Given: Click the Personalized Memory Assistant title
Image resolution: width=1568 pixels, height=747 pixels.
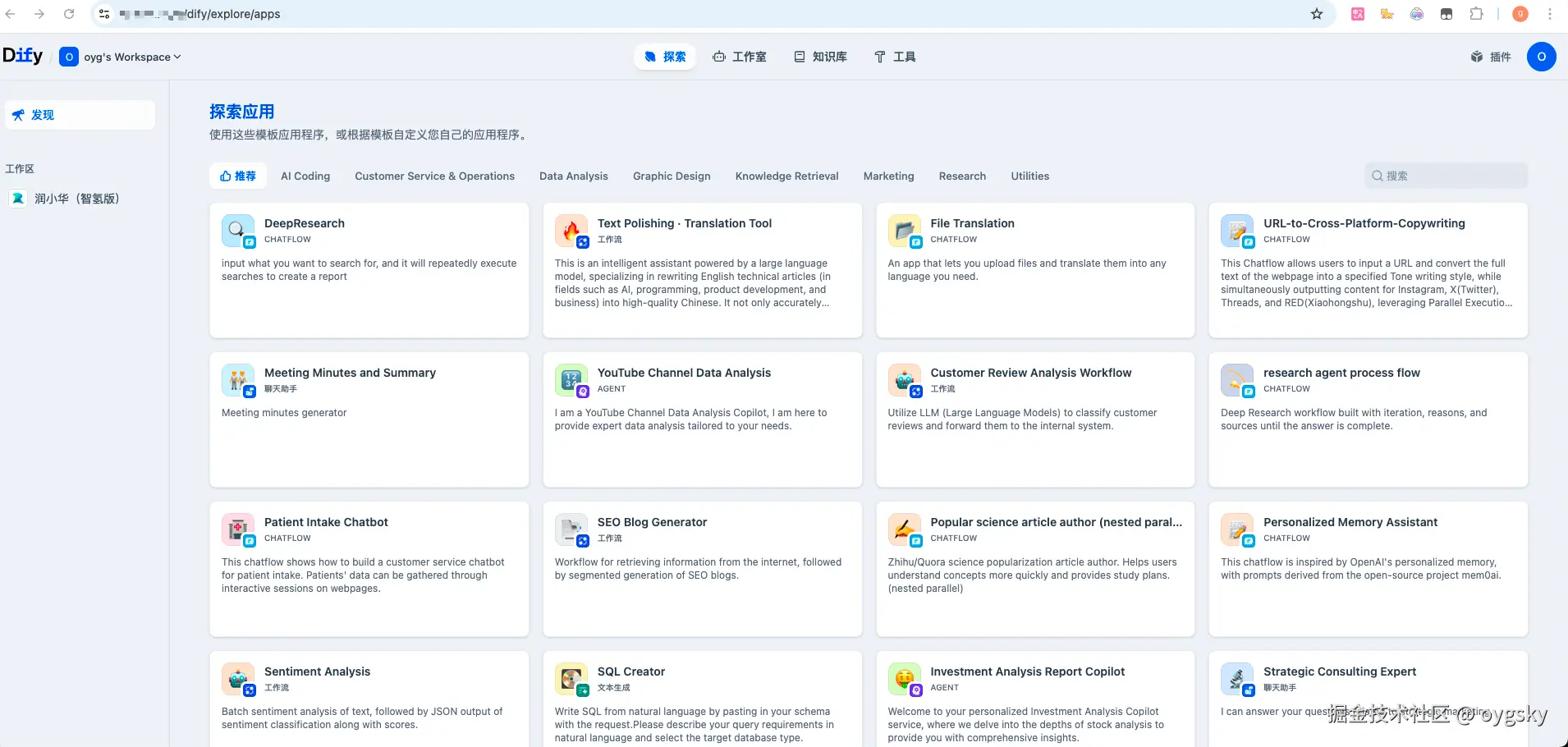Looking at the screenshot, I should [1350, 522].
